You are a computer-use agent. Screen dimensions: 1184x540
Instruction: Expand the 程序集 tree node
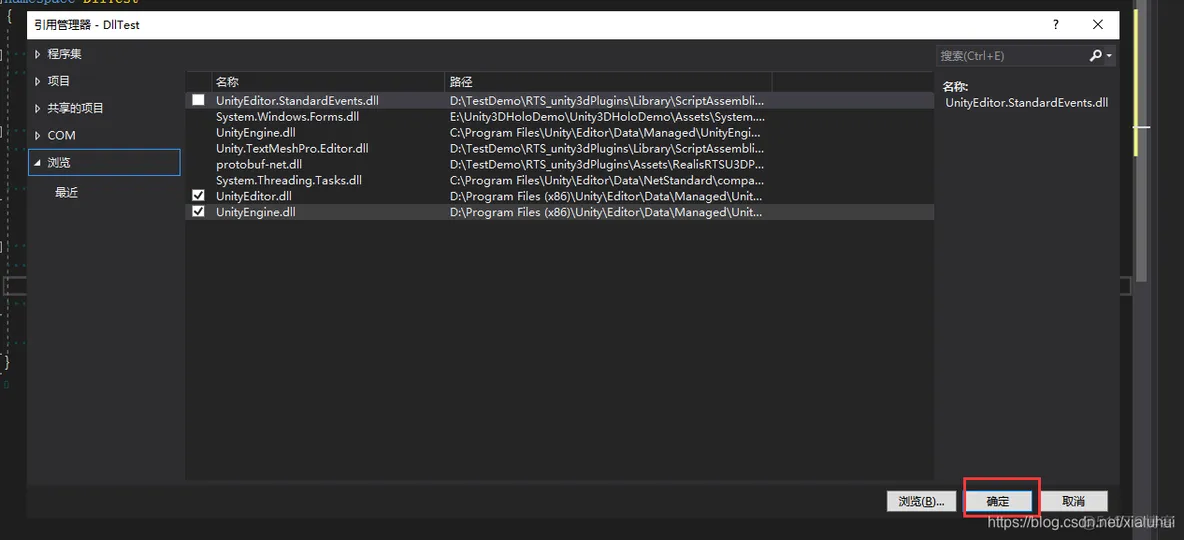coord(38,54)
